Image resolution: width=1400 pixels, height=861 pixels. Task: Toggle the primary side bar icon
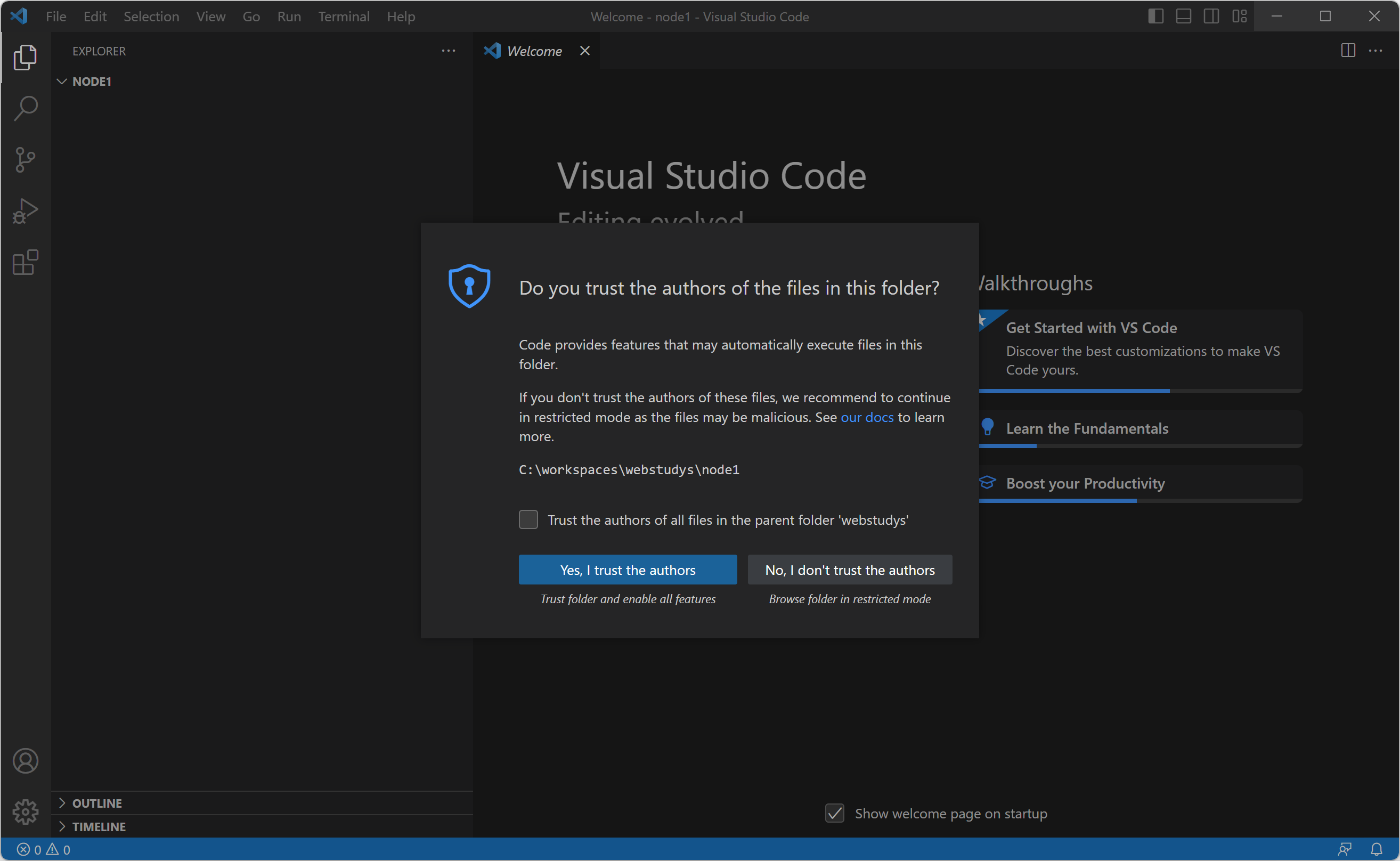tap(1155, 17)
